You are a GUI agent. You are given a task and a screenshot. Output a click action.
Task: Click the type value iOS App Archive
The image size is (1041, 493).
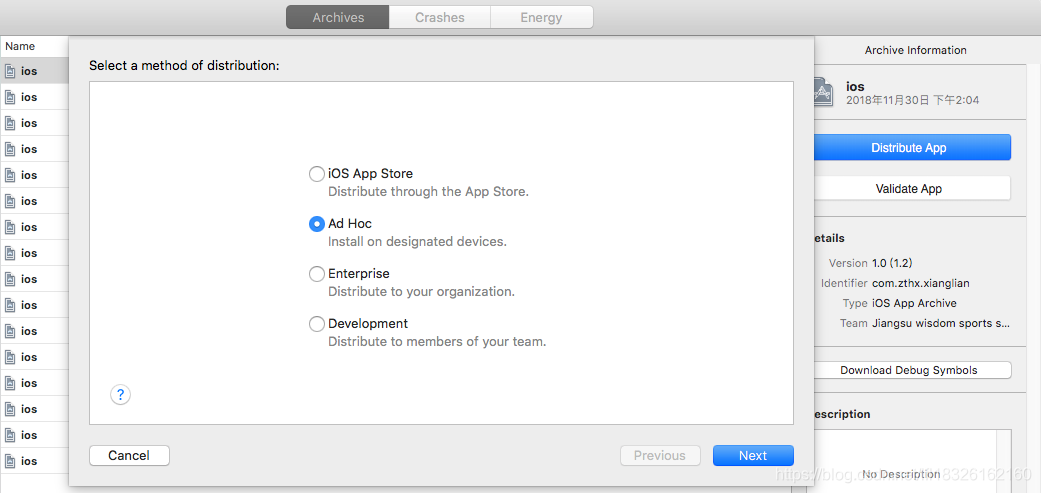[x=914, y=303]
